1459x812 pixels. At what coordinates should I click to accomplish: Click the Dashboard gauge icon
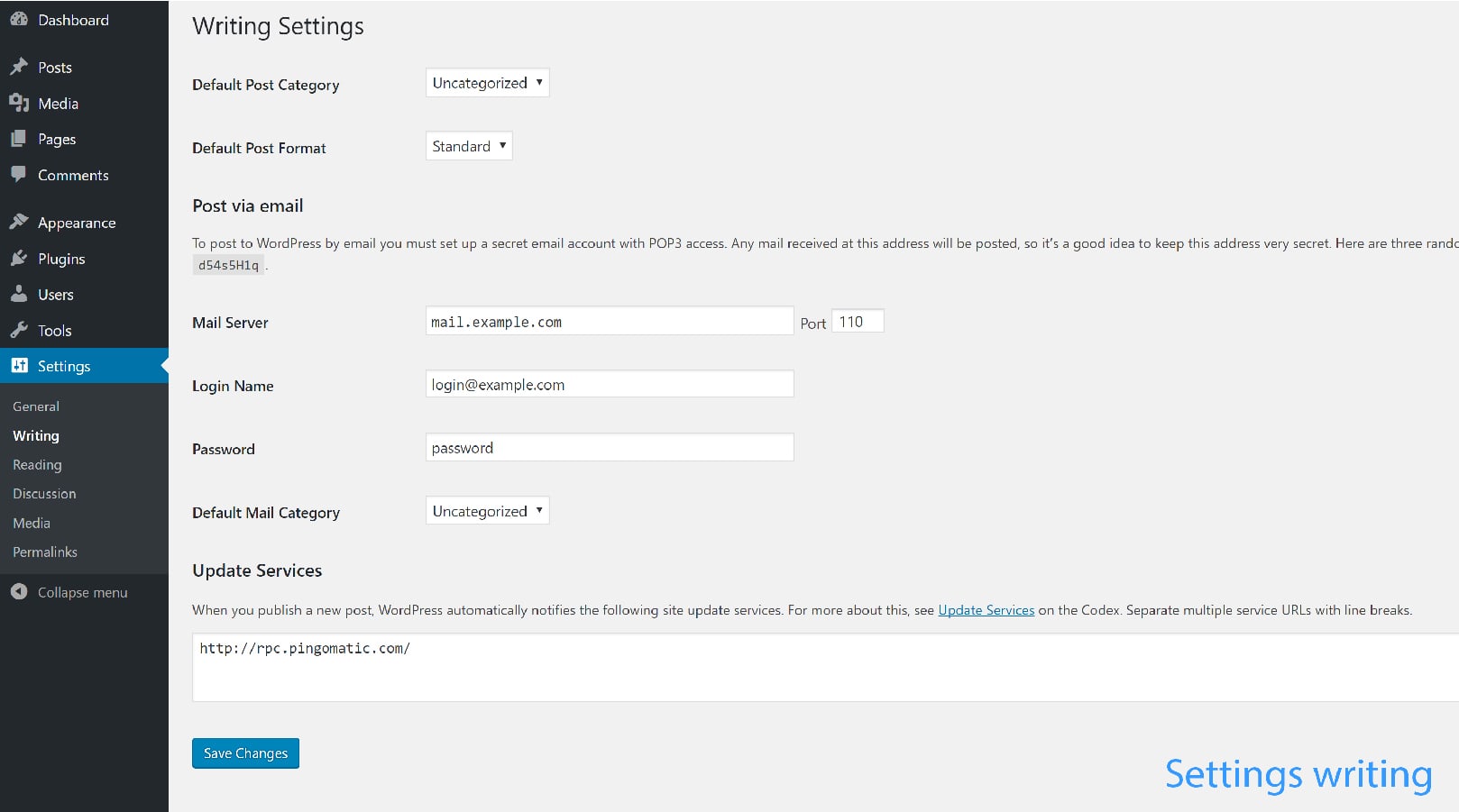(x=19, y=19)
